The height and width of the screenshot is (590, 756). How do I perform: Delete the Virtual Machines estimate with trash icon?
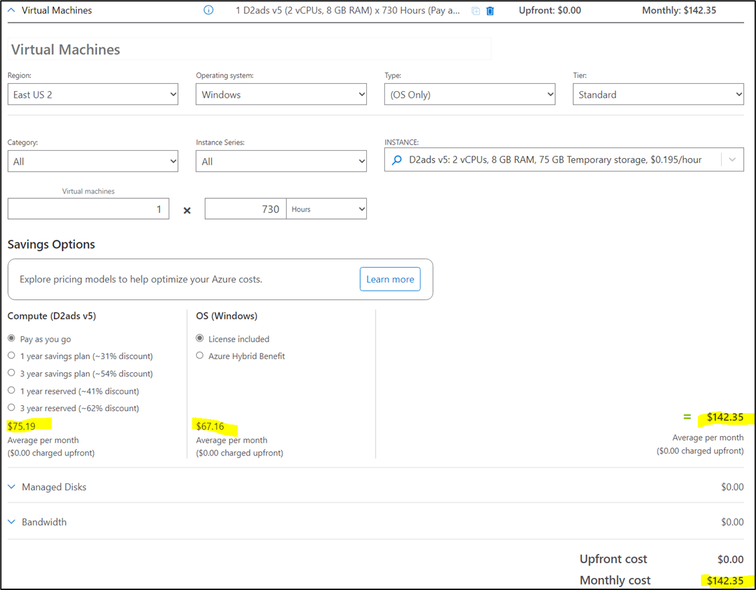tap(490, 11)
